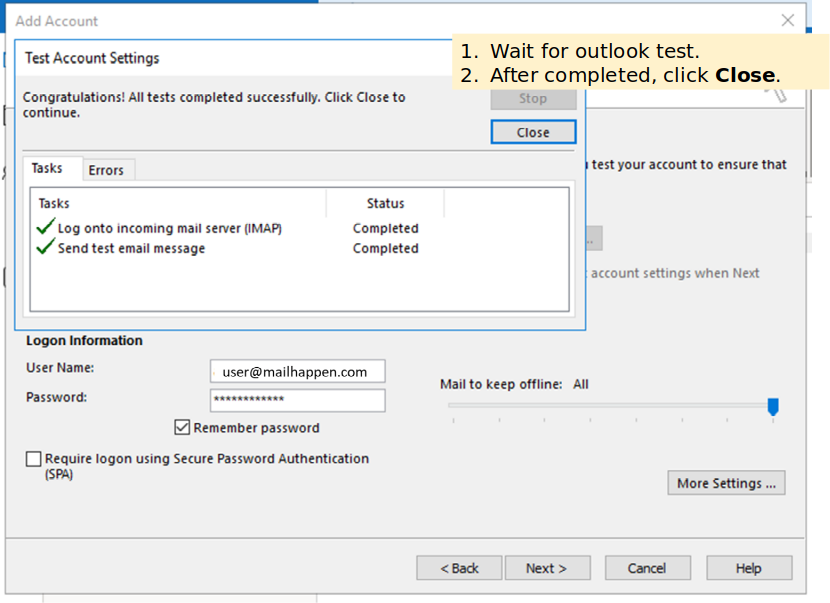Click Close in Test Account Settings
Screen dimensions: 830x603
533,132
